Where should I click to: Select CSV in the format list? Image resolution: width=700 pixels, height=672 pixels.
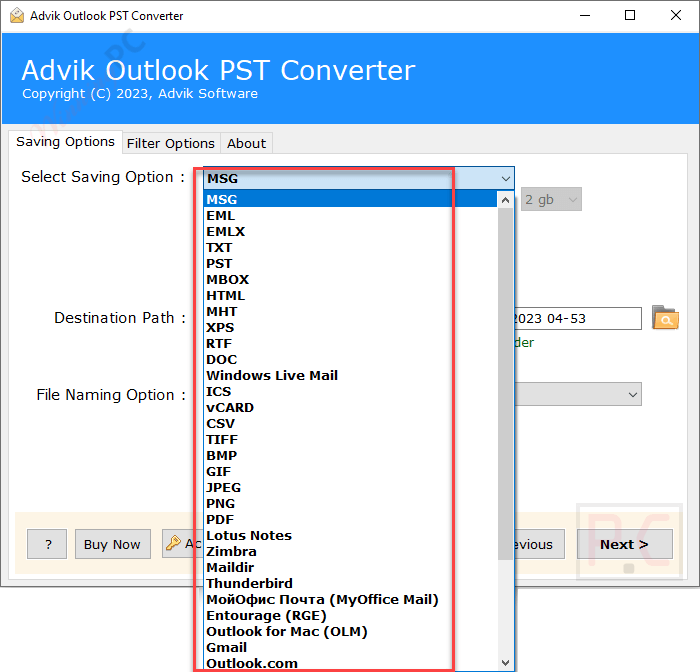[x=350, y=423]
